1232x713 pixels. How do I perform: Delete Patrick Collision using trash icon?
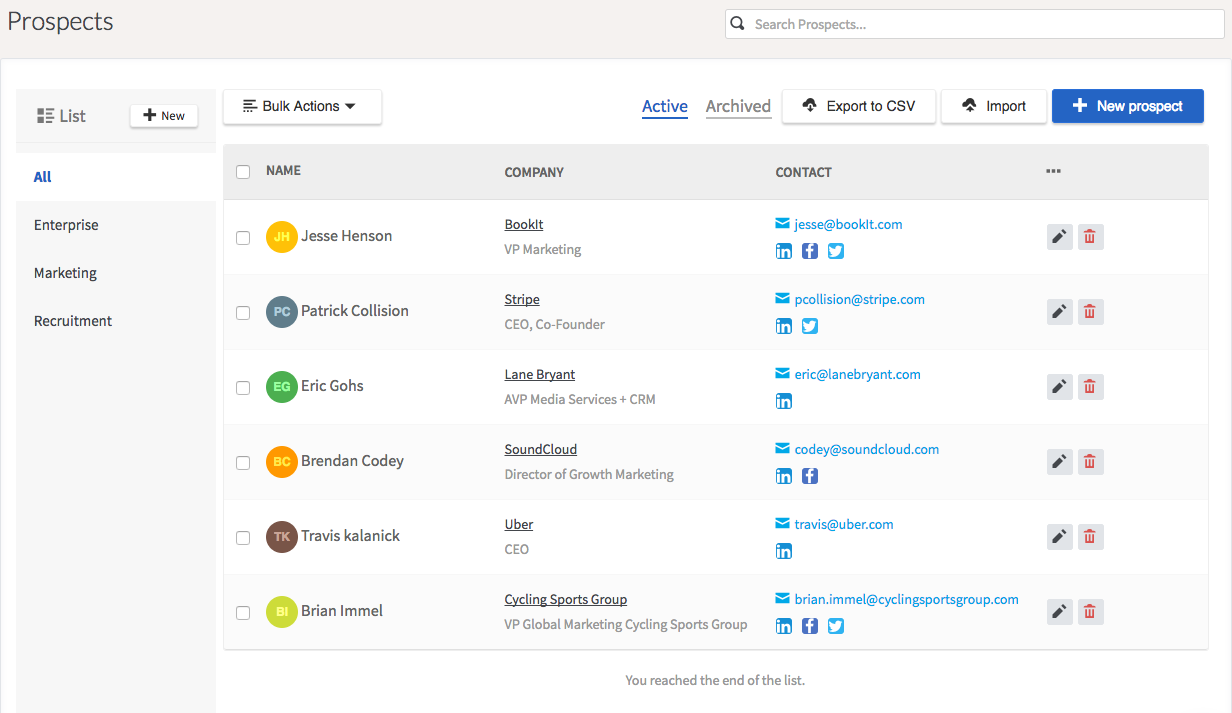1090,312
